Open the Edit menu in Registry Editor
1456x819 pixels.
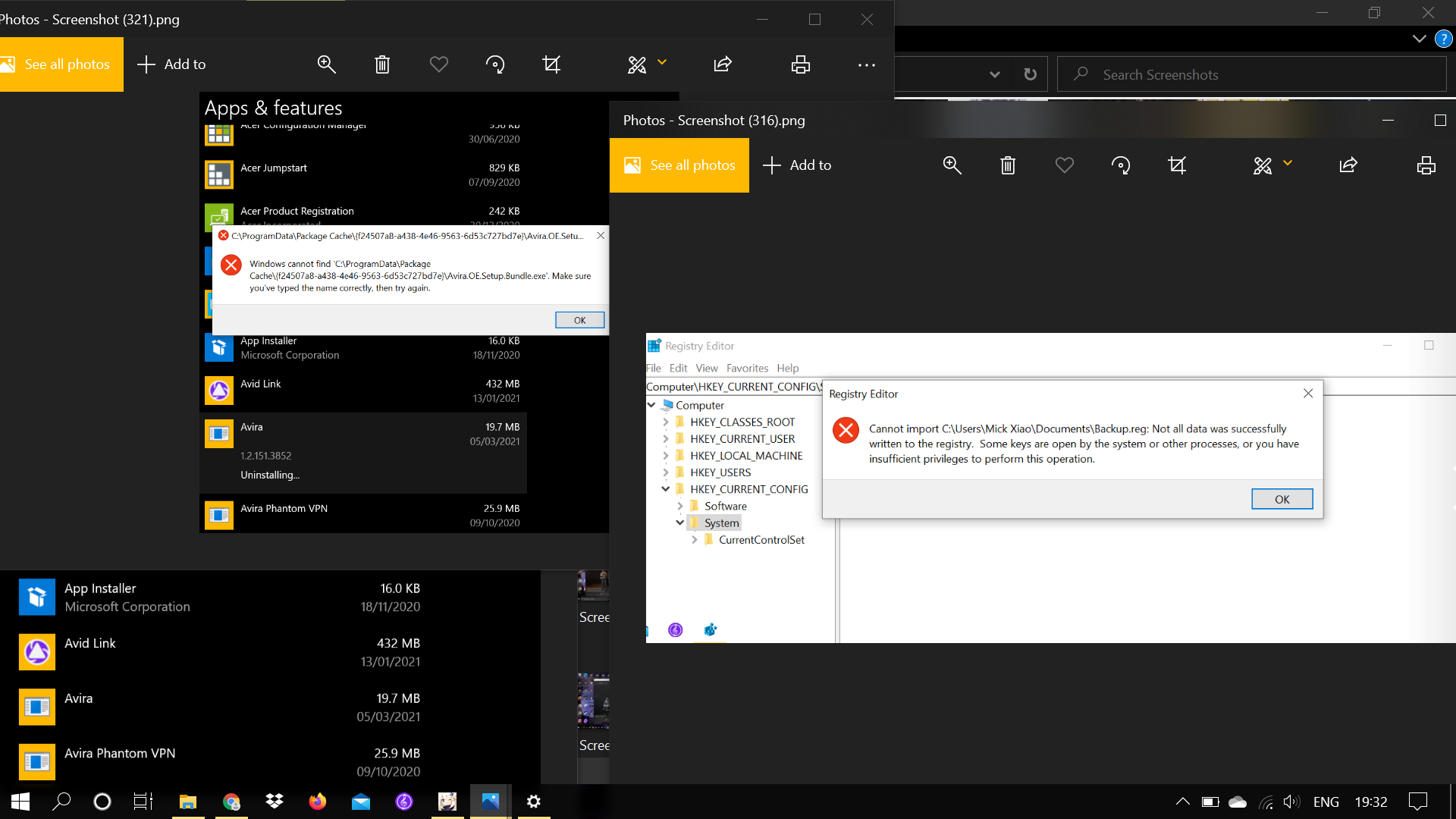678,368
